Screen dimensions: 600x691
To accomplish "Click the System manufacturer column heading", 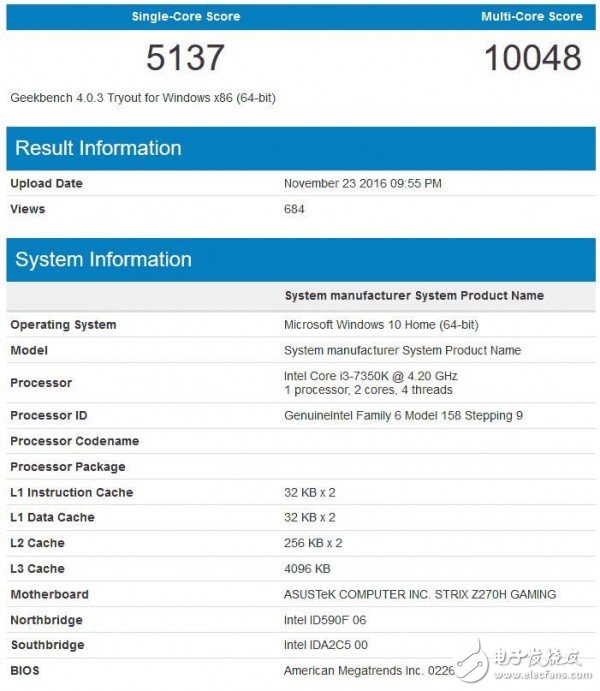I will click(414, 296).
